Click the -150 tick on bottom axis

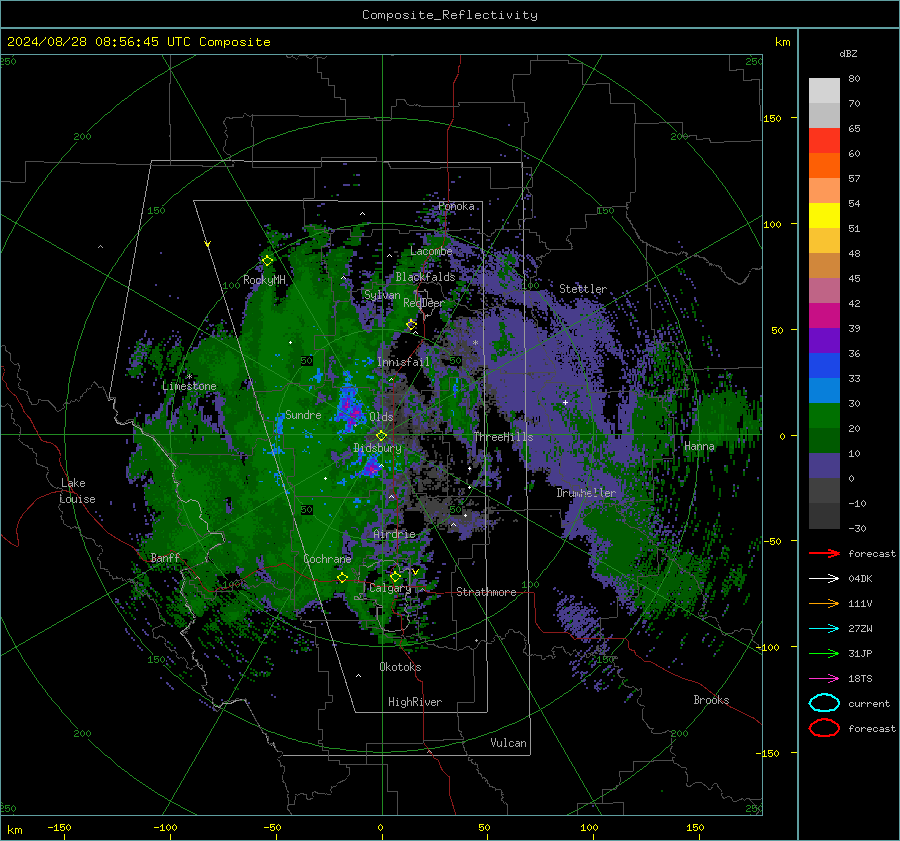point(59,827)
